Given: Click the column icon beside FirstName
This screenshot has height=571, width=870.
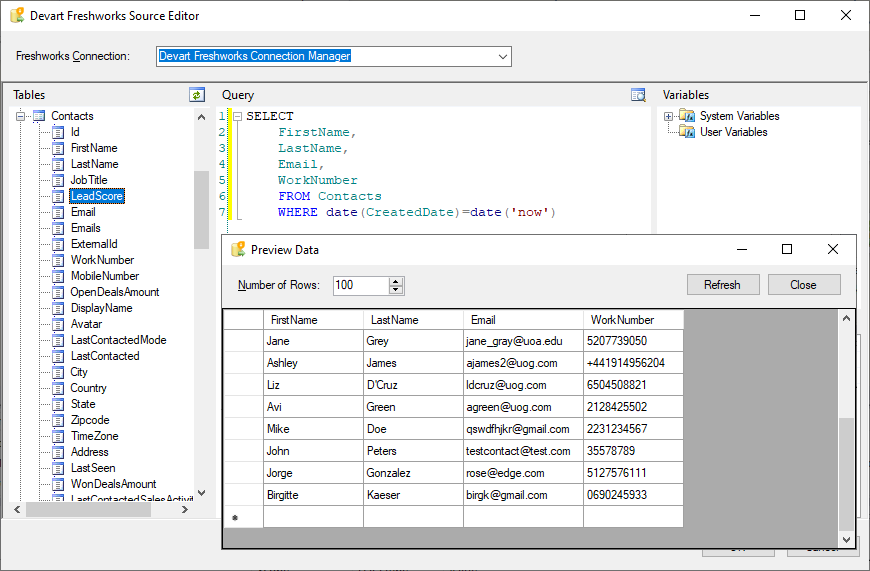Looking at the screenshot, I should click(x=58, y=148).
